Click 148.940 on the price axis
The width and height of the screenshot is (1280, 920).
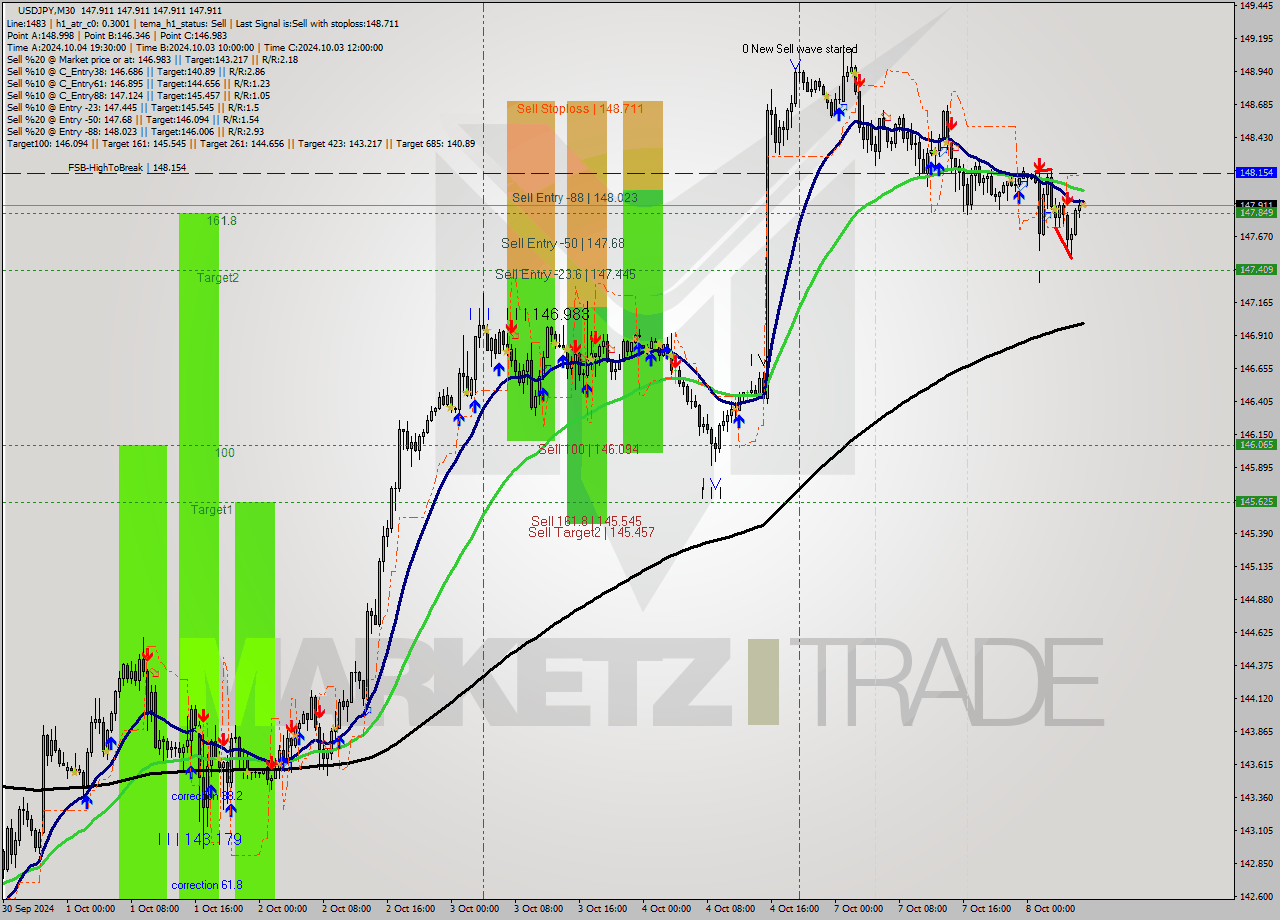[1256, 72]
